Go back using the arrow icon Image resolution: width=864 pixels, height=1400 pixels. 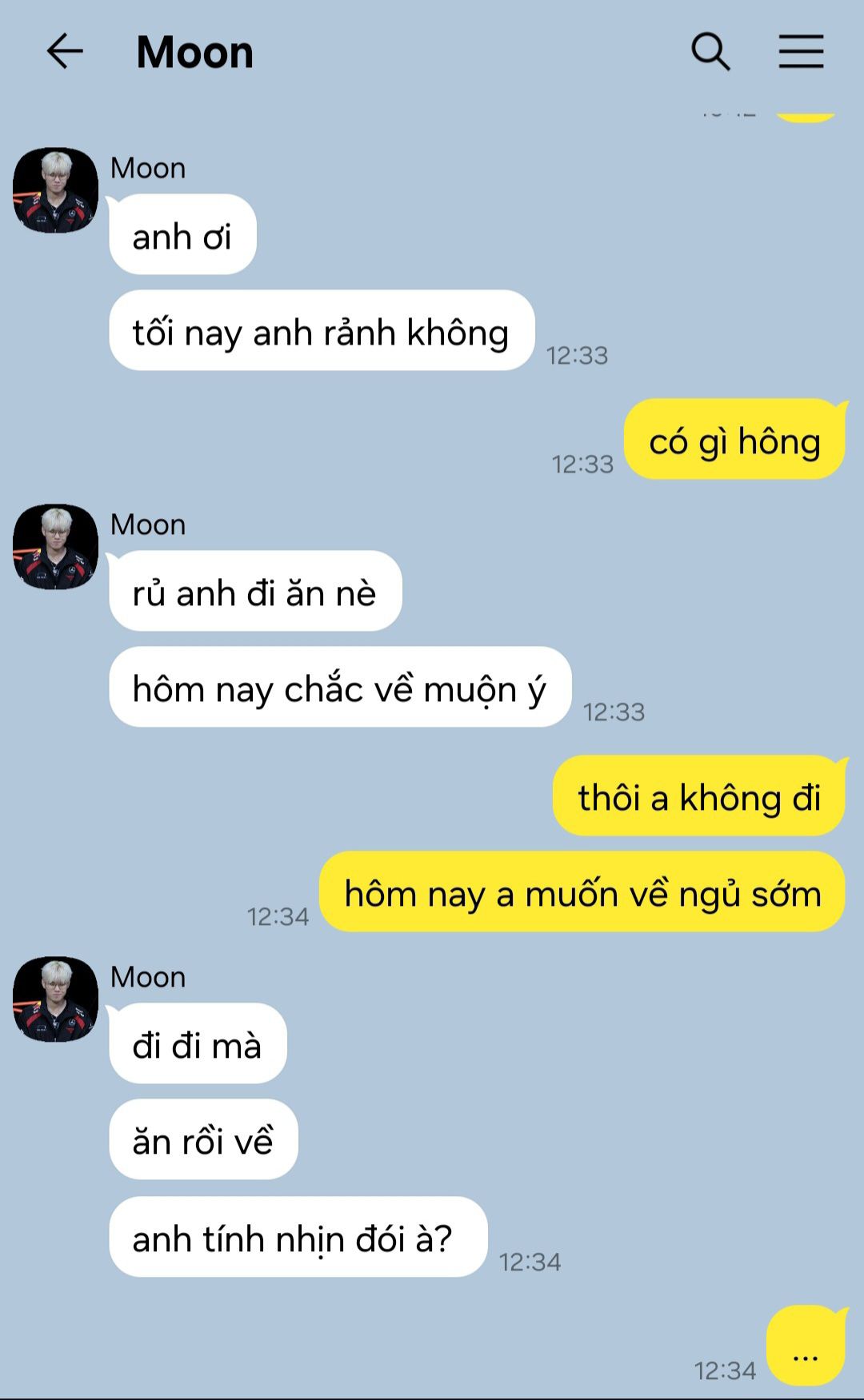65,52
